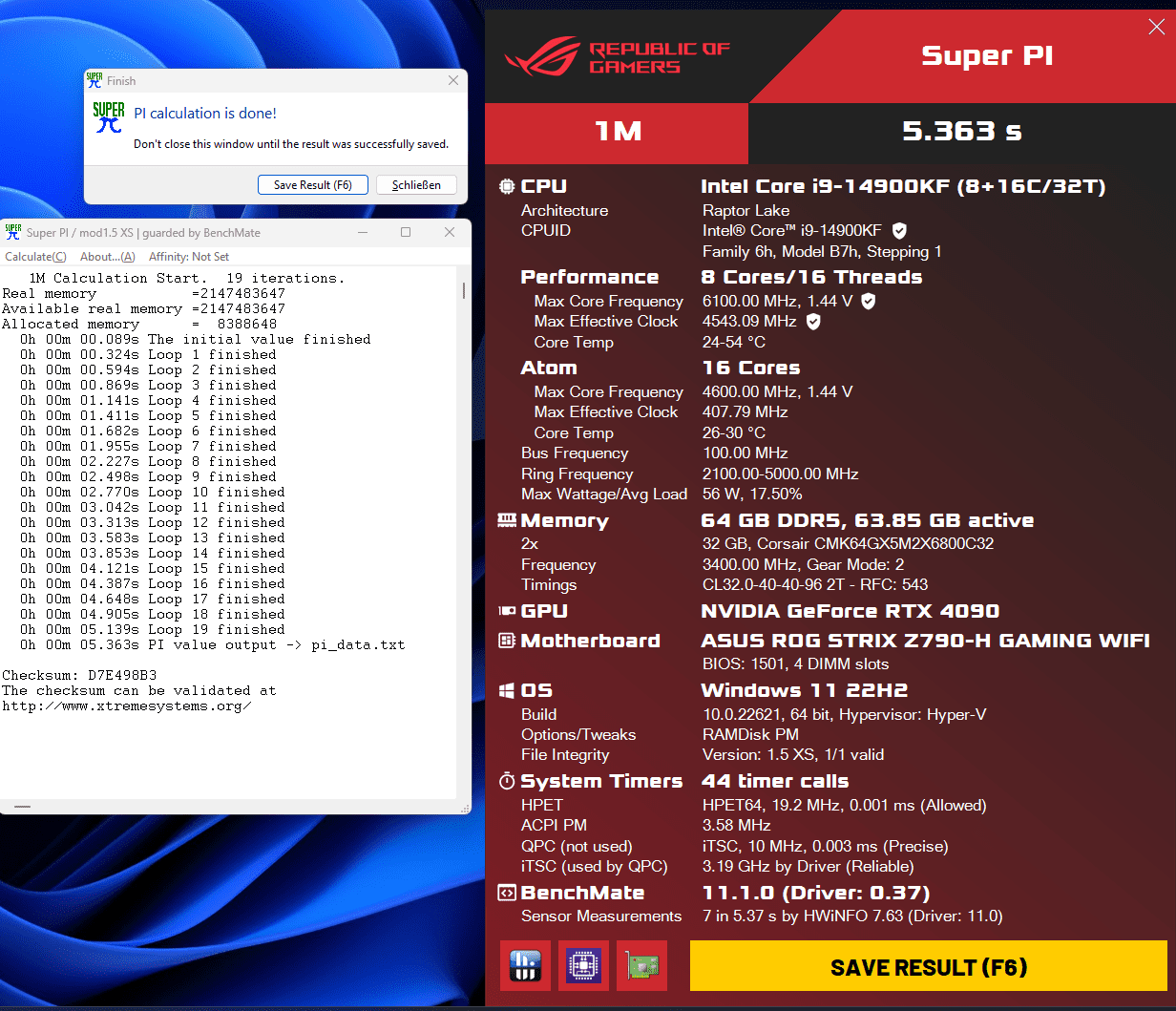Click the 5.363 s result time
The height and width of the screenshot is (1011, 1176).
[x=962, y=131]
